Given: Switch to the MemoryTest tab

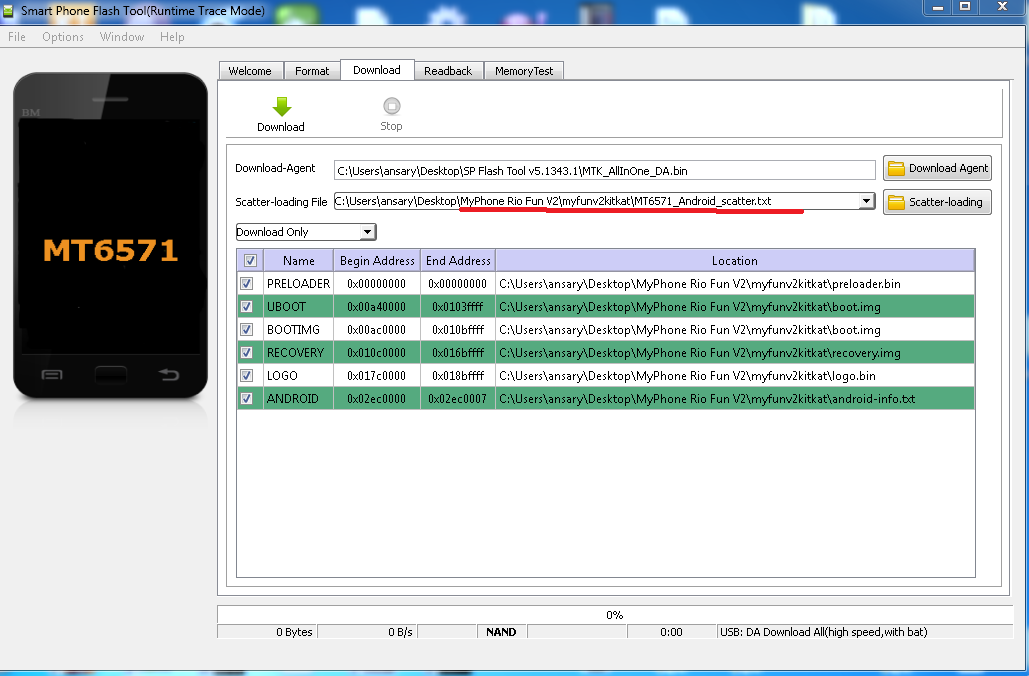Looking at the screenshot, I should click(524, 71).
